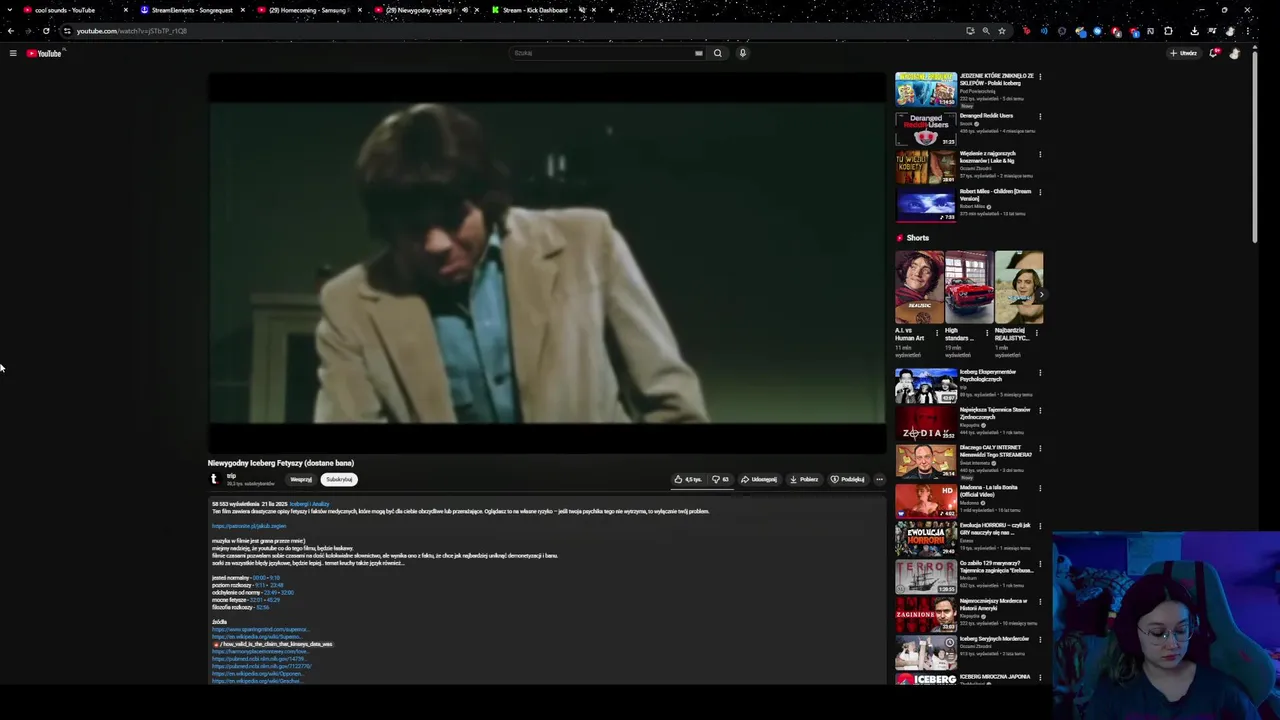Switch to the Homecoming - Samsung tab
Viewport: 1280px width, 720px height.
[308, 10]
